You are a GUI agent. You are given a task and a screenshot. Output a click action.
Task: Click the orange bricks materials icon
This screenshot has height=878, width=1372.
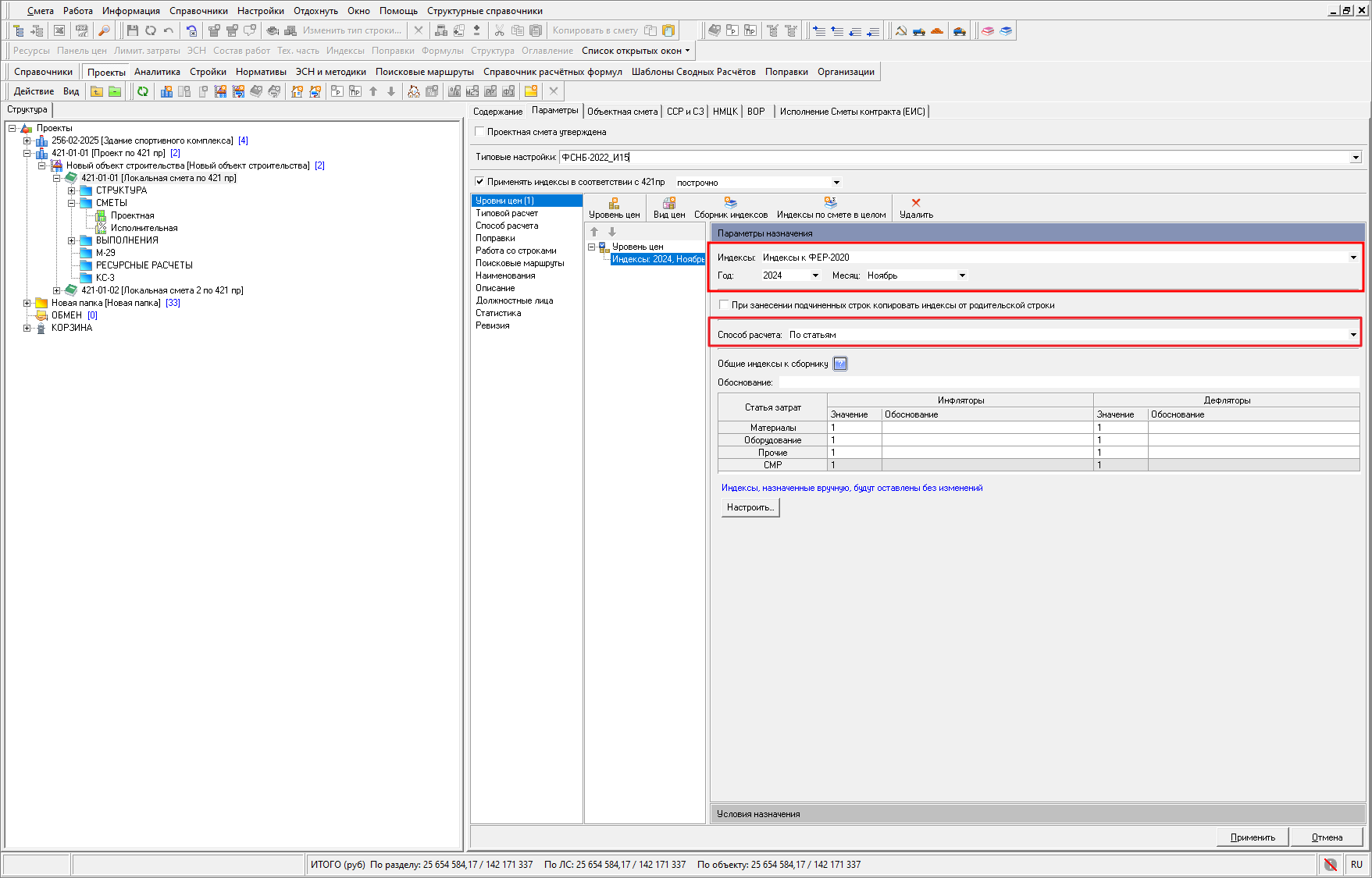pyautogui.click(x=937, y=30)
